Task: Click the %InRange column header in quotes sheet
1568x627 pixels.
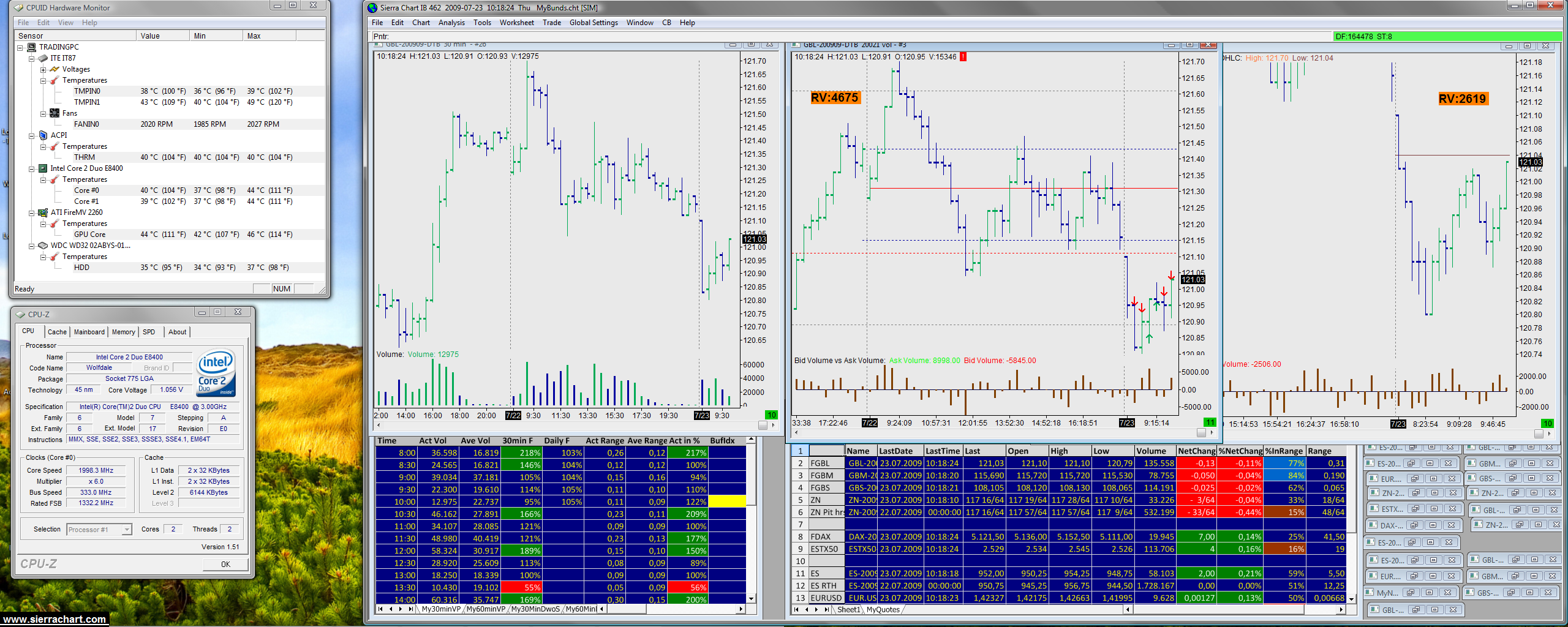Action: [x=1284, y=451]
